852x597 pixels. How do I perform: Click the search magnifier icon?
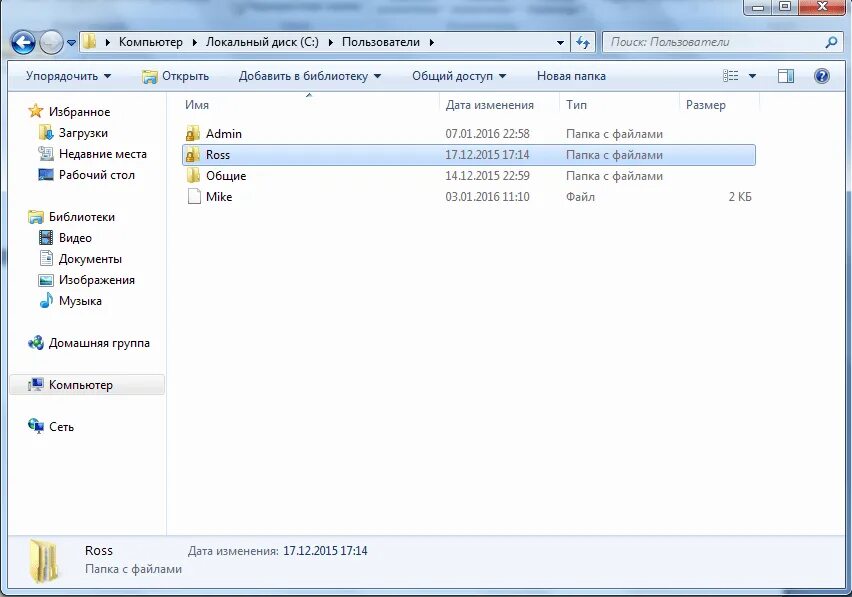click(831, 42)
